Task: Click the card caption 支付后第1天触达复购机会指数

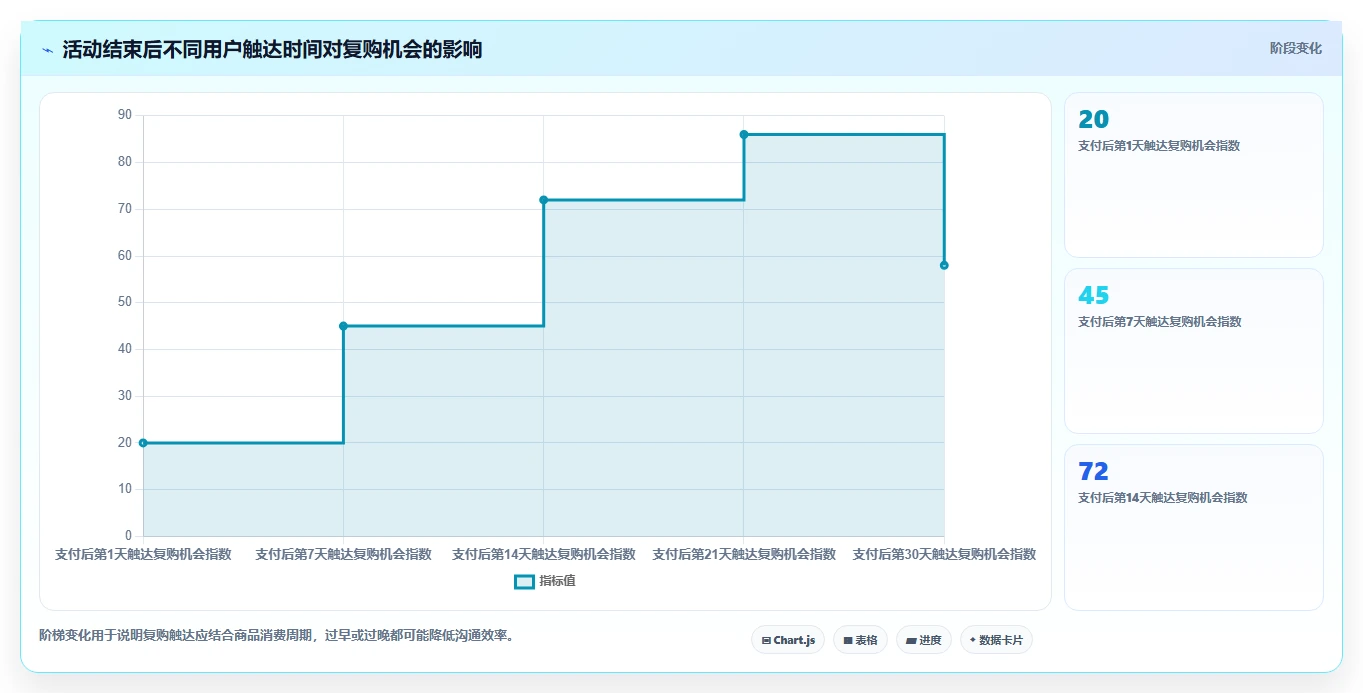Action: tap(1159, 146)
